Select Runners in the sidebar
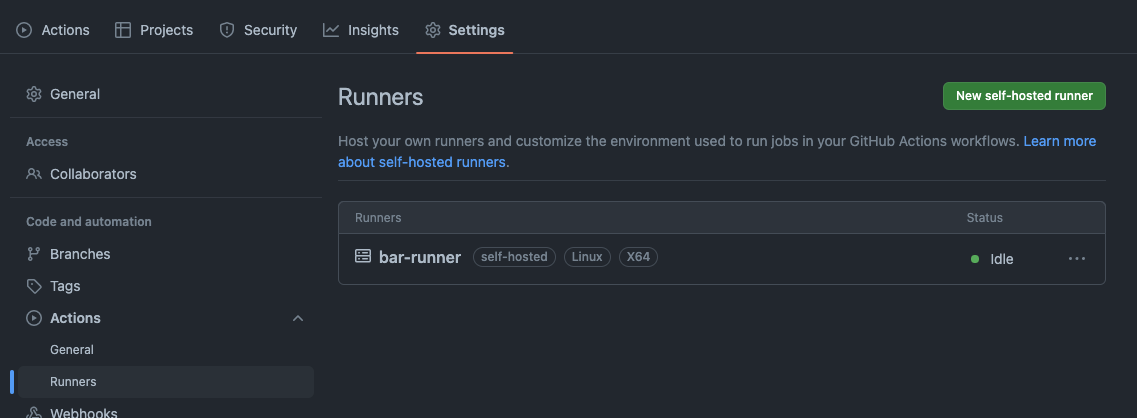Screen dimensions: 1137x418 (x=165, y=382)
